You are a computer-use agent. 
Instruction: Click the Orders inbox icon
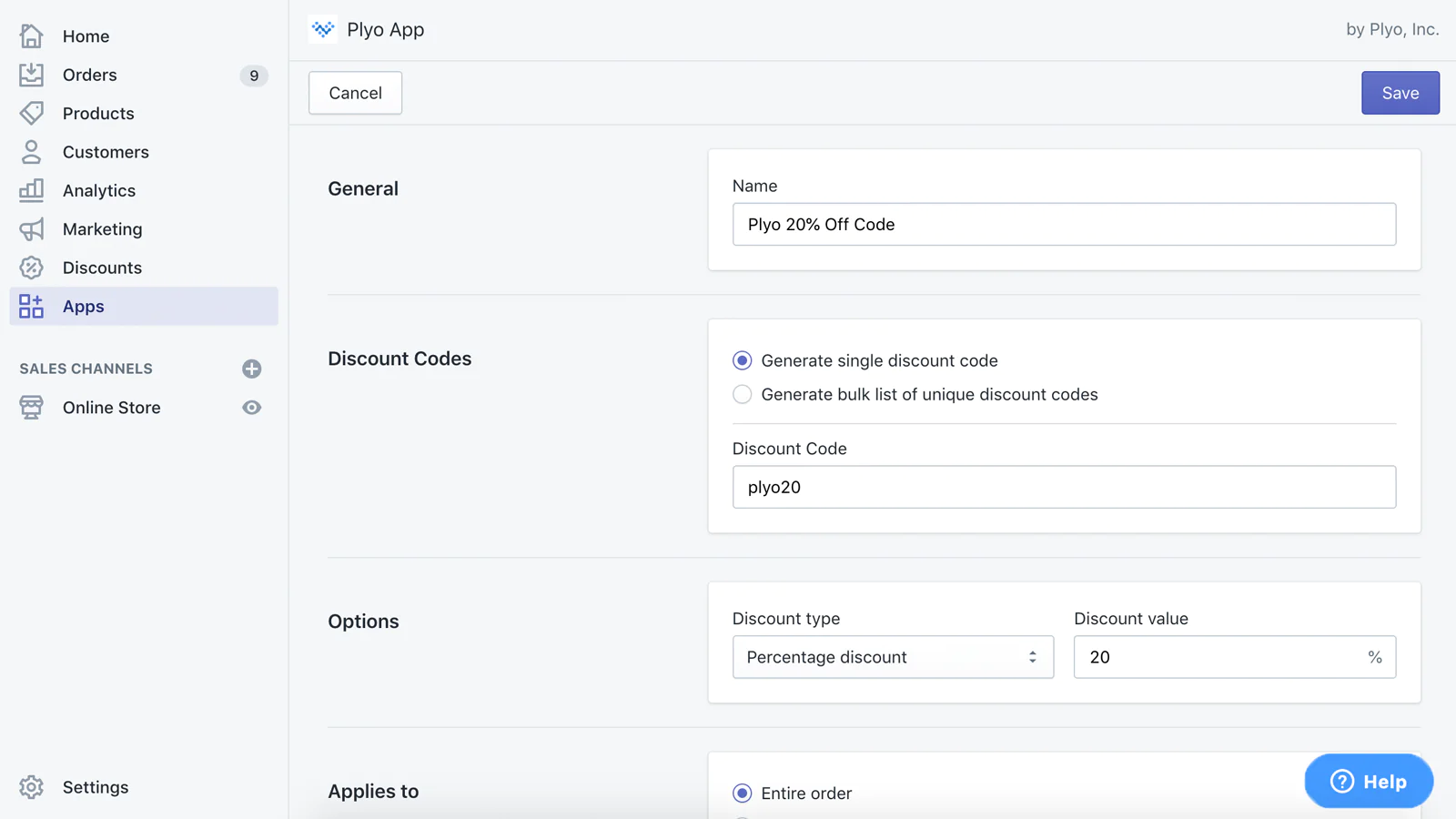31,75
